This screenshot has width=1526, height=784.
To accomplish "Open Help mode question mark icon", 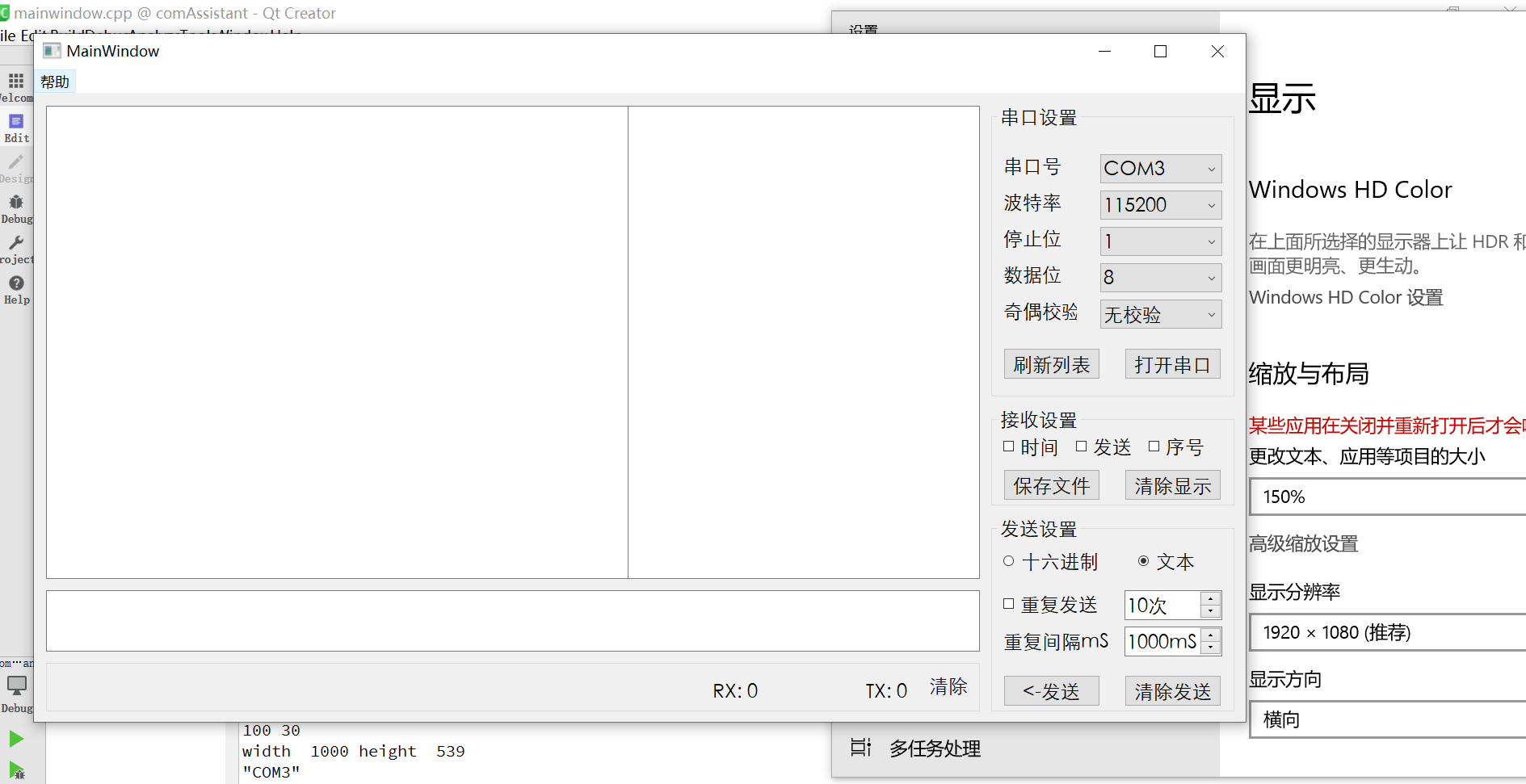I will [x=16, y=289].
